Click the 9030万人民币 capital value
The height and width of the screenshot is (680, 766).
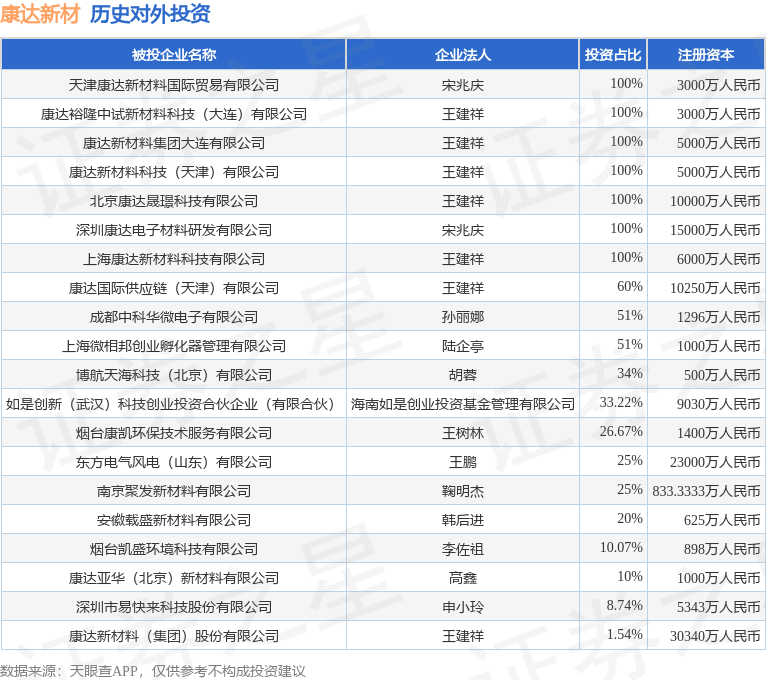(719, 404)
